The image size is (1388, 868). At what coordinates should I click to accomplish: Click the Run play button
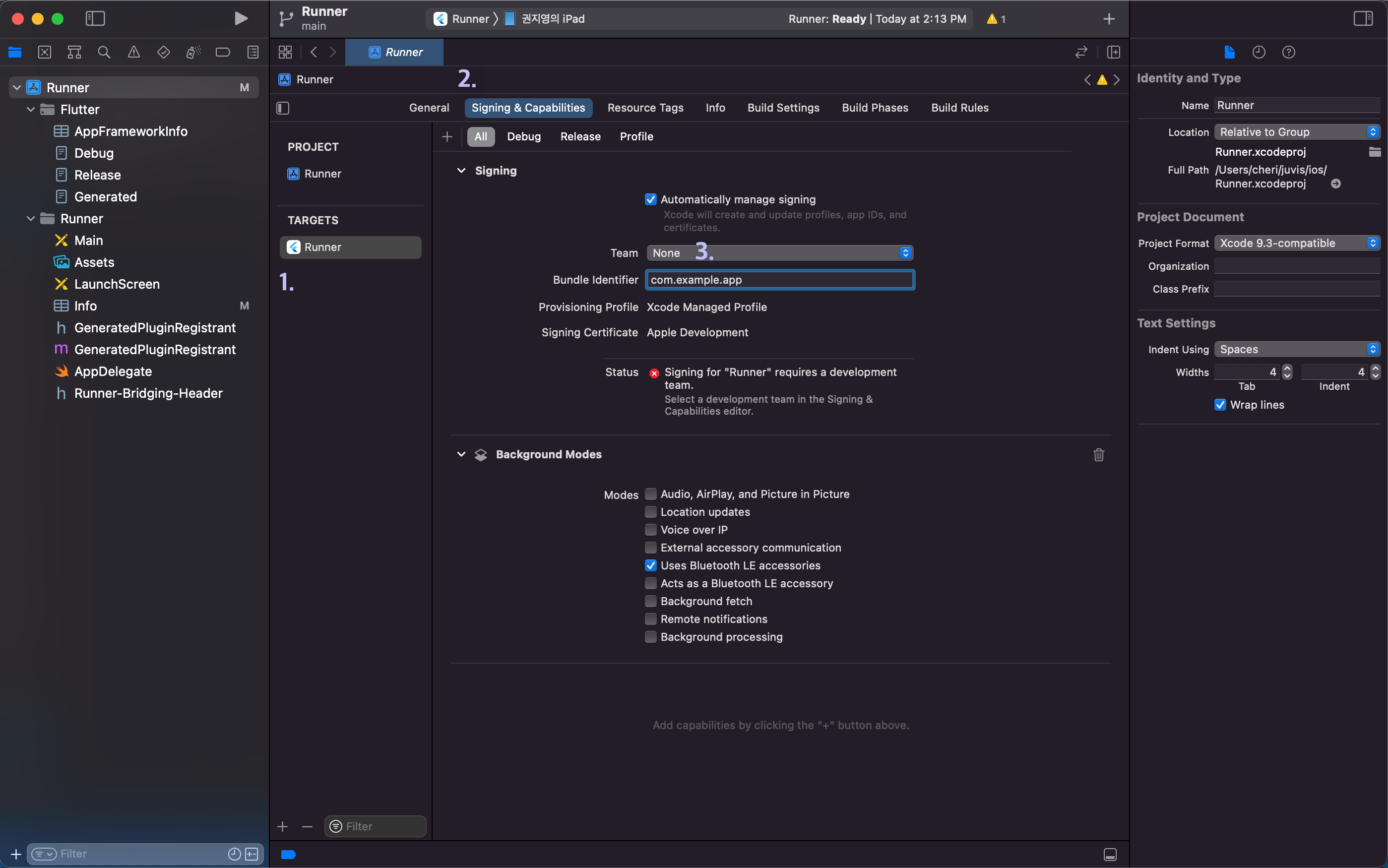click(x=241, y=18)
